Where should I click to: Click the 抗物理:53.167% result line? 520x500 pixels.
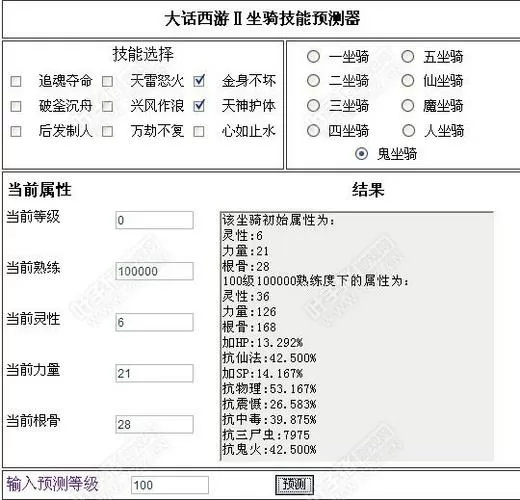pos(269,389)
